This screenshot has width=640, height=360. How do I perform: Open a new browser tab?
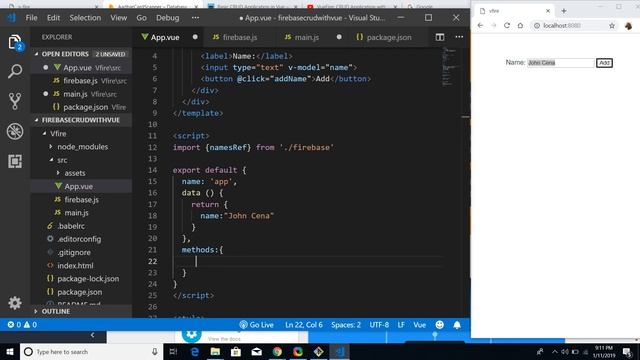point(564,11)
